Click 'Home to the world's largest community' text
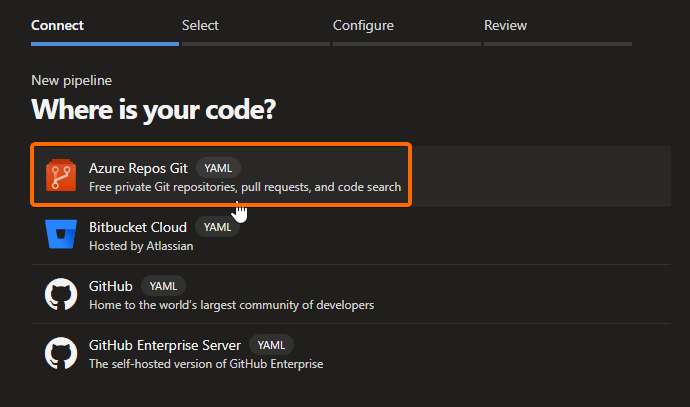Image resolution: width=690 pixels, height=407 pixels. [231, 304]
